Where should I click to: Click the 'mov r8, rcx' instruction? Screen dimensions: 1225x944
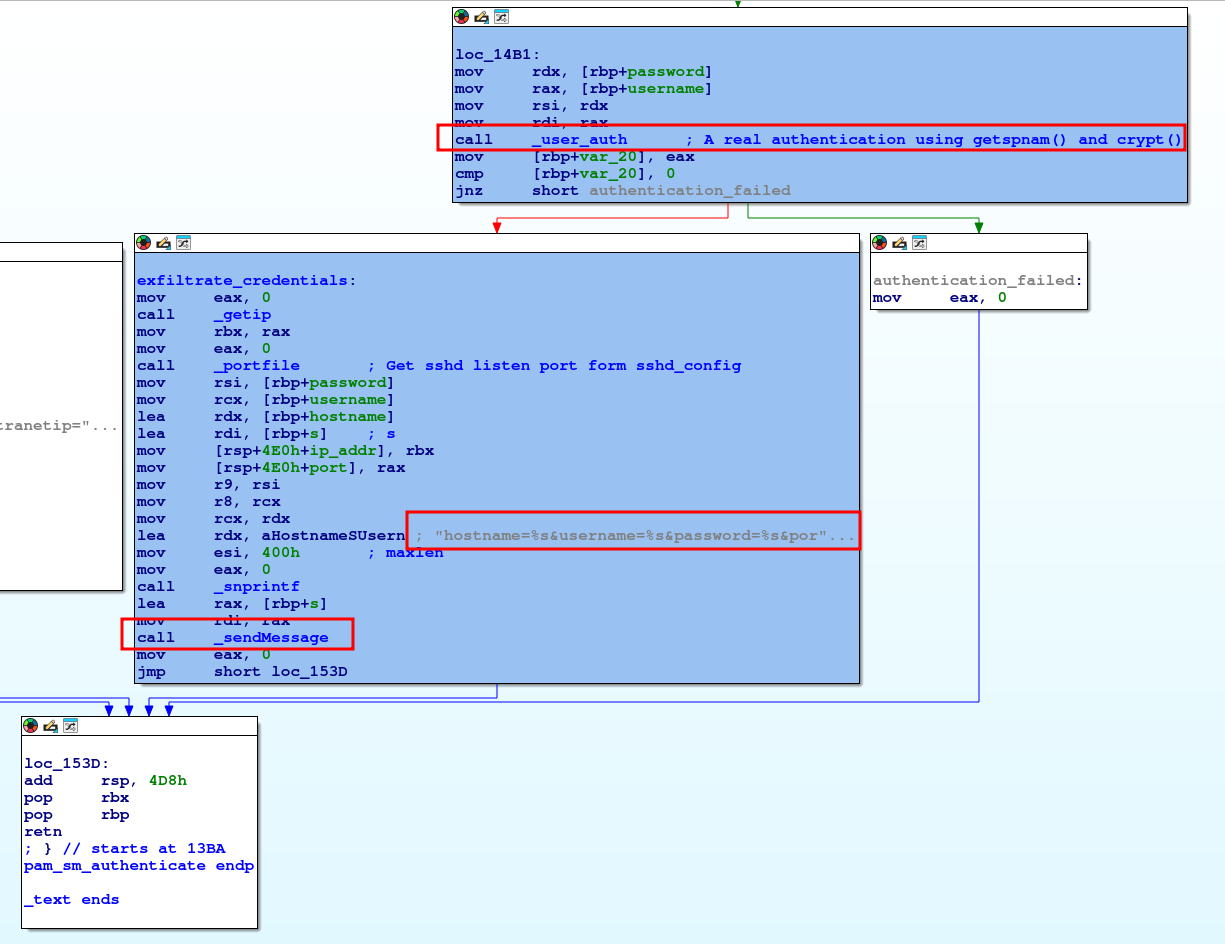pyautogui.click(x=208, y=502)
